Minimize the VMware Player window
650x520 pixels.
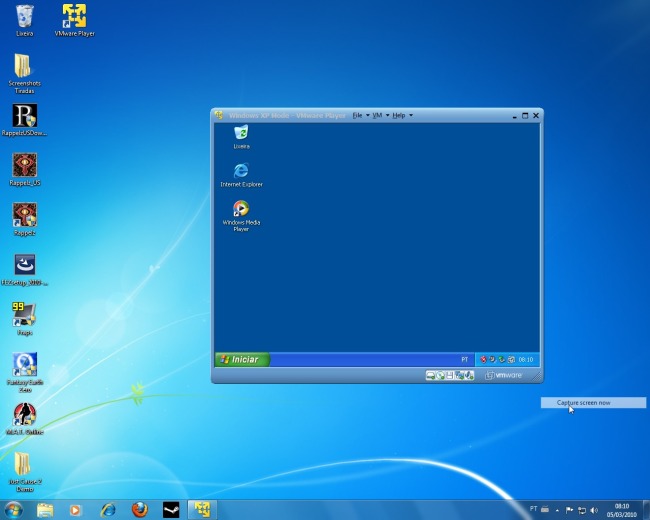(514, 116)
